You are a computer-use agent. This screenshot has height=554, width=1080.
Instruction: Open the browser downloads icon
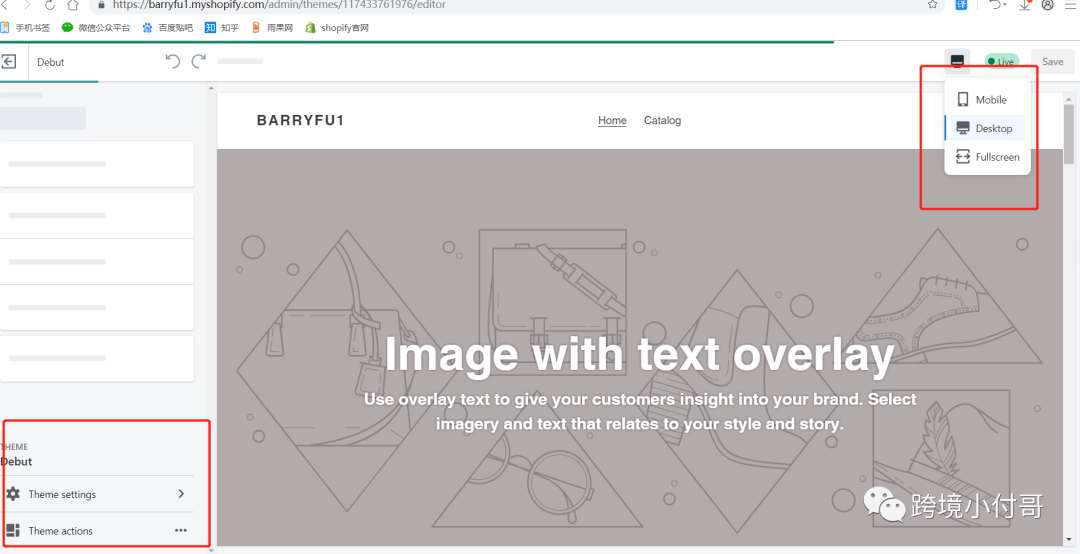[x=1025, y=5]
